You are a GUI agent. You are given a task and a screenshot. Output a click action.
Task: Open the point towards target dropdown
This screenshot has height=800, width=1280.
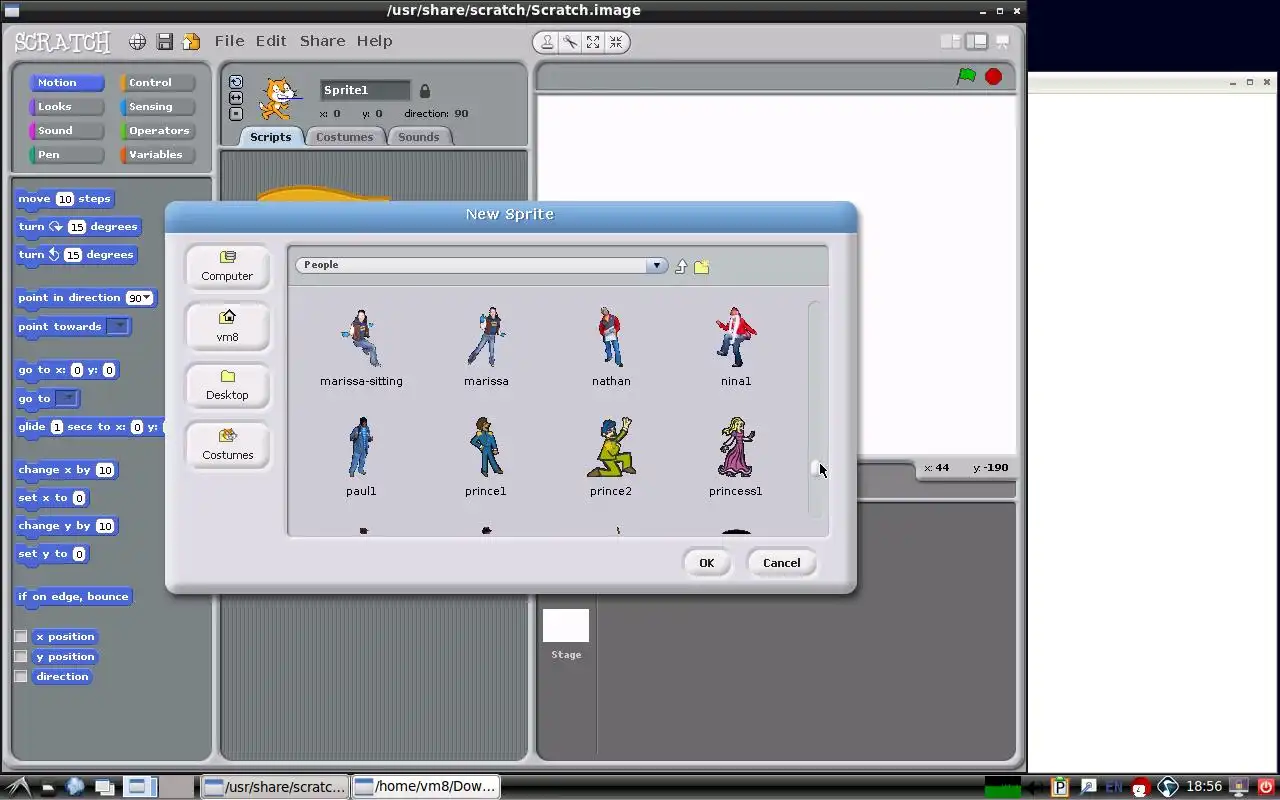(118, 326)
